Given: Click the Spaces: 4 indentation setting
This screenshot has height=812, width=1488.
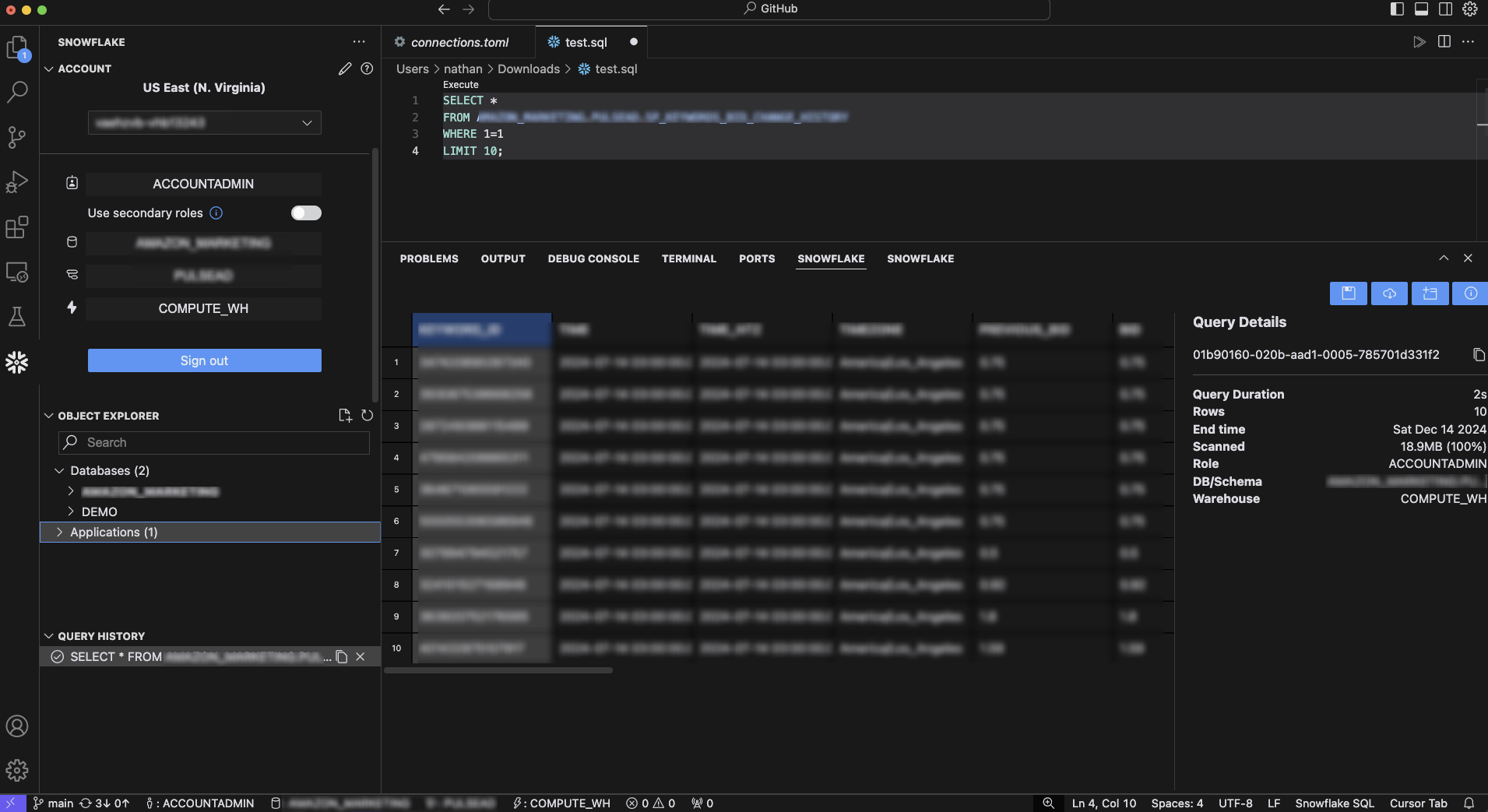Looking at the screenshot, I should pos(1177,803).
